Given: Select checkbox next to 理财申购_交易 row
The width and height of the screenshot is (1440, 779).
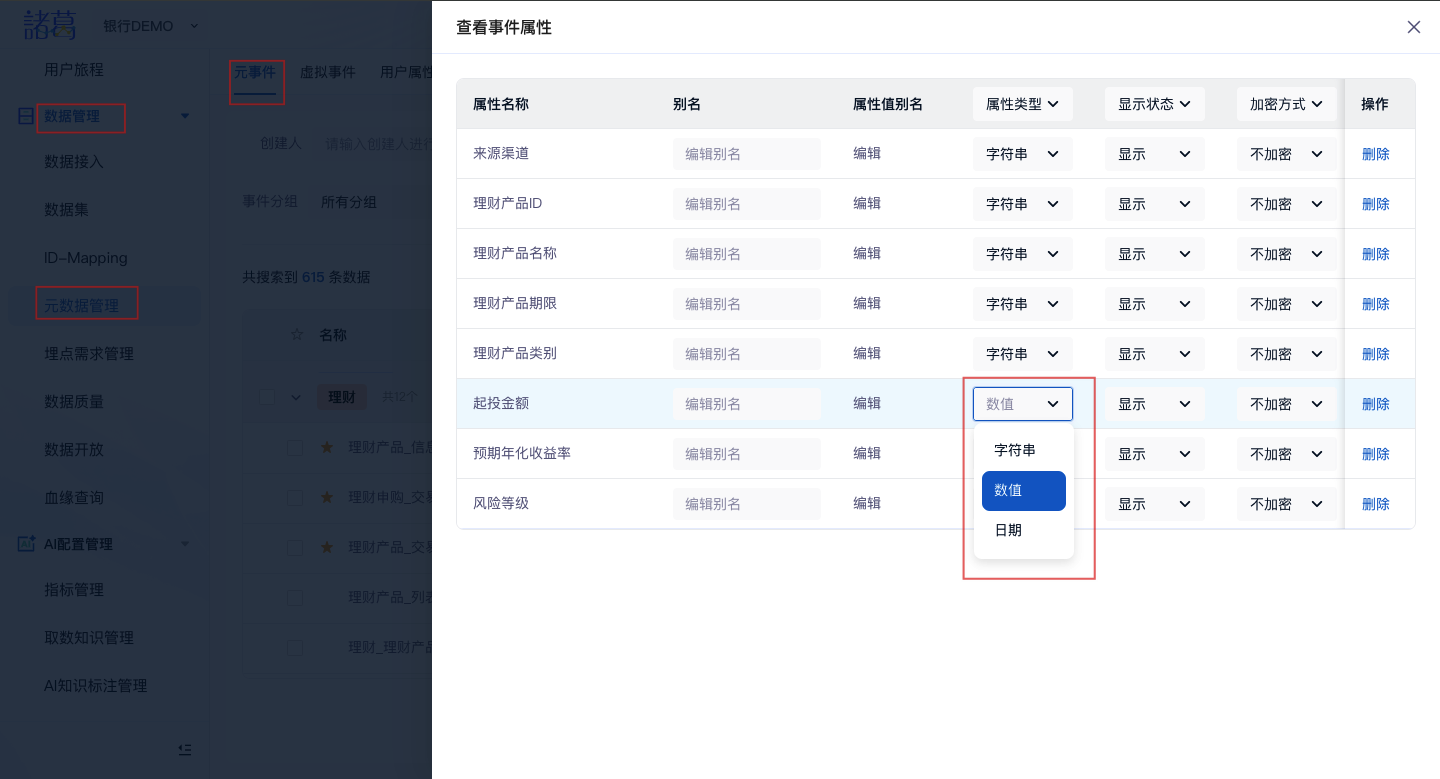Looking at the screenshot, I should [295, 497].
